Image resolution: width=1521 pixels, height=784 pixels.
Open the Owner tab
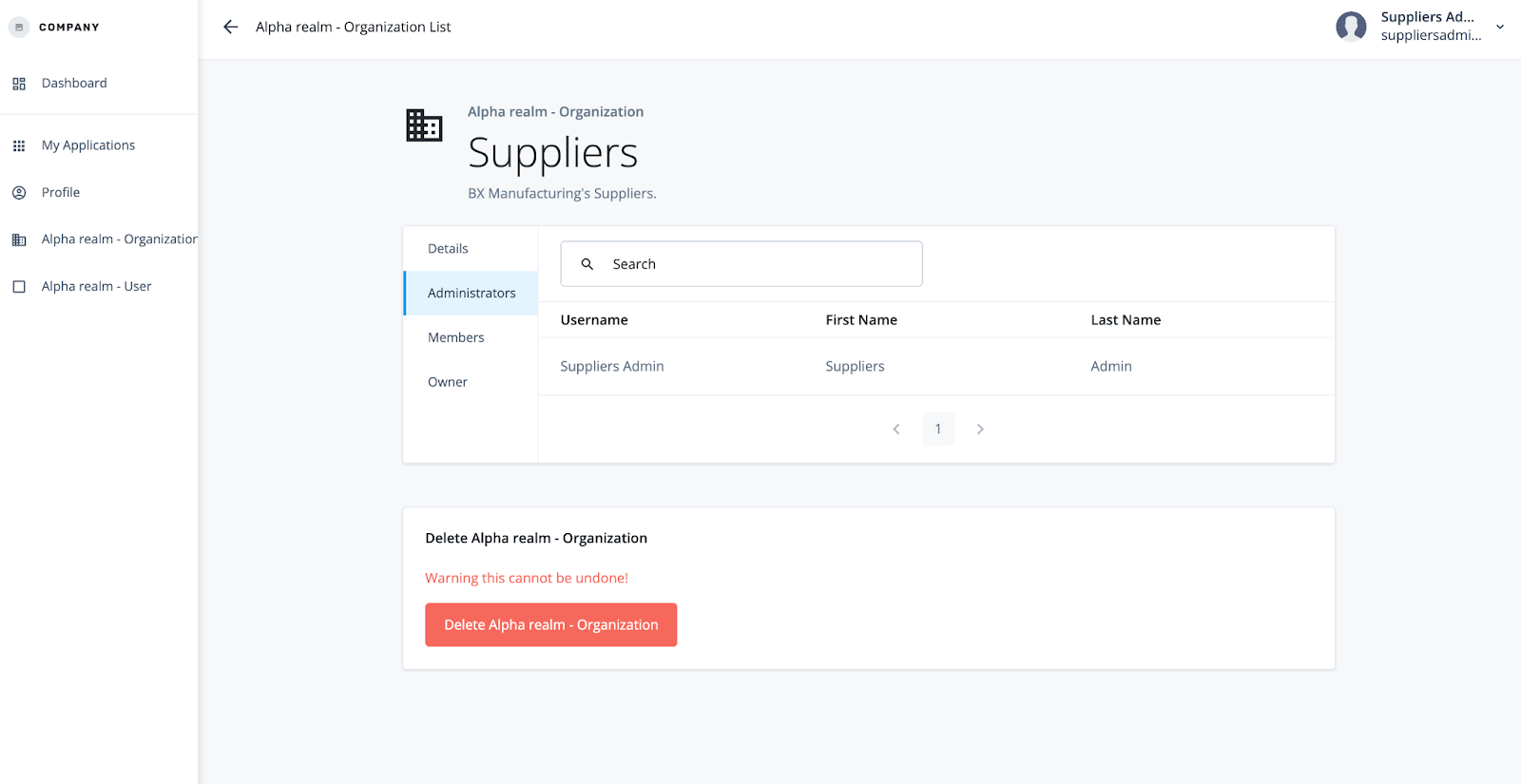click(448, 382)
